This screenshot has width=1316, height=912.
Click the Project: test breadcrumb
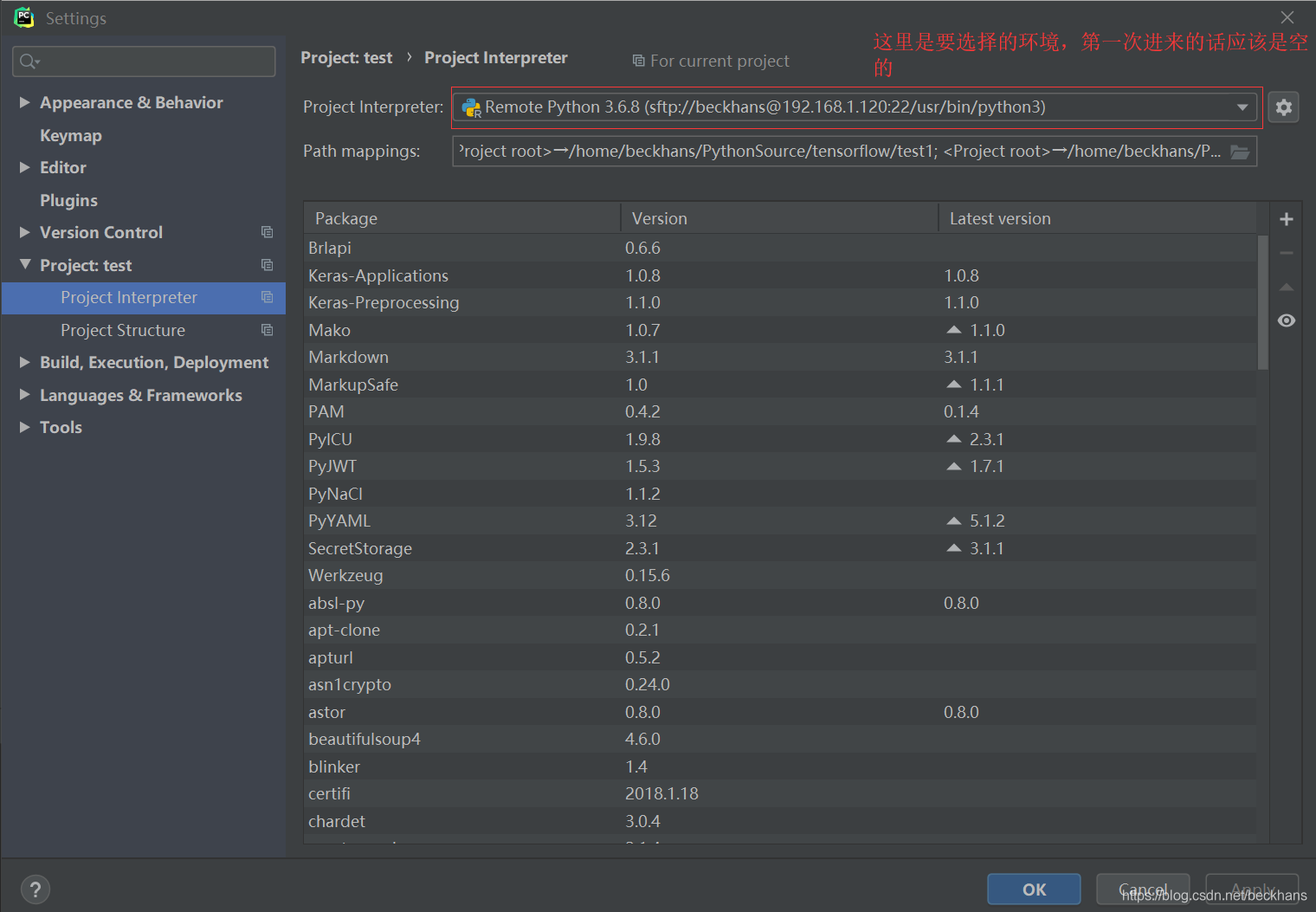346,58
